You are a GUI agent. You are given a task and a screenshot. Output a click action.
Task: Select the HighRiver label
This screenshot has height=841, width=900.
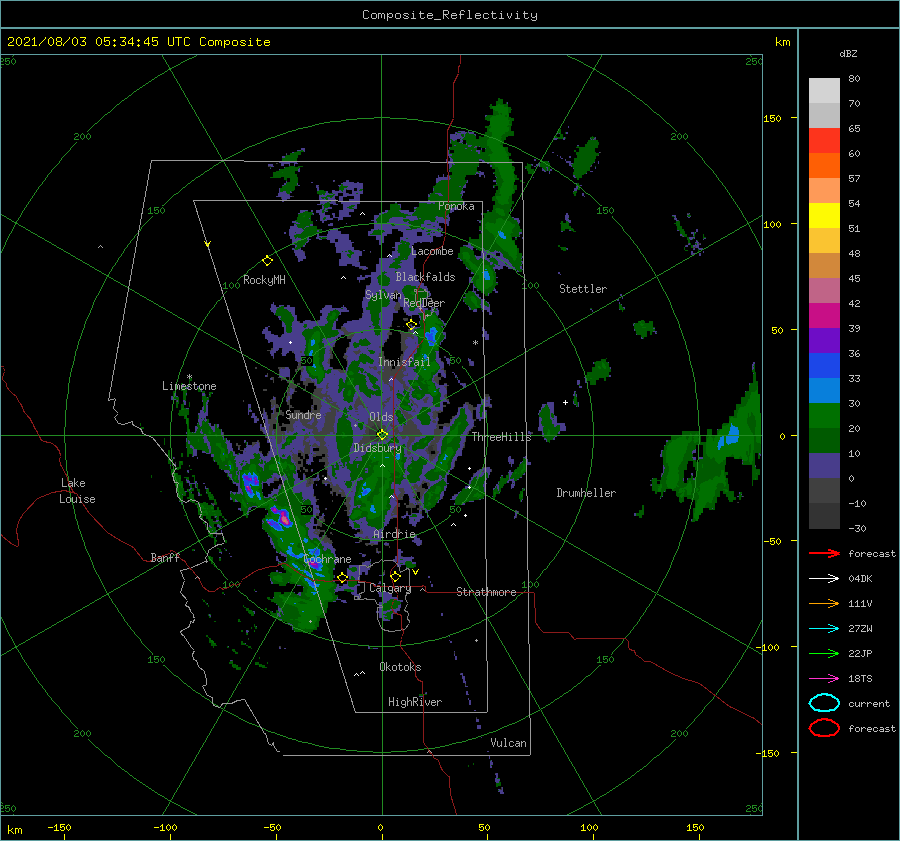(x=415, y=702)
